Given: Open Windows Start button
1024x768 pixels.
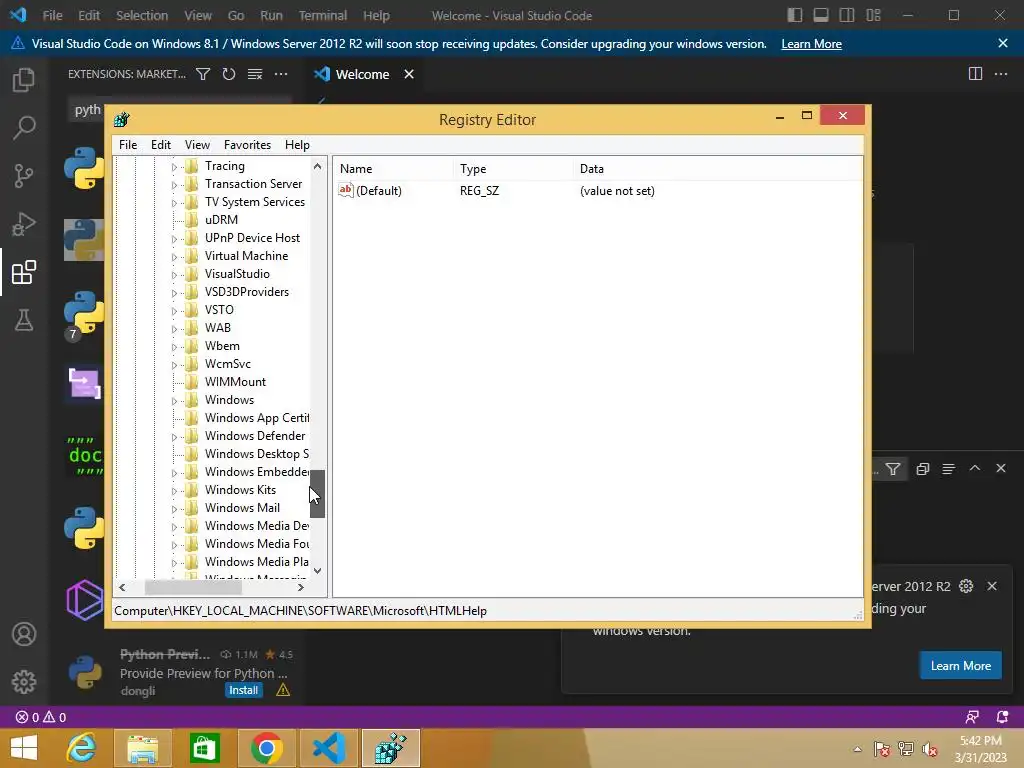Looking at the screenshot, I should point(24,748).
